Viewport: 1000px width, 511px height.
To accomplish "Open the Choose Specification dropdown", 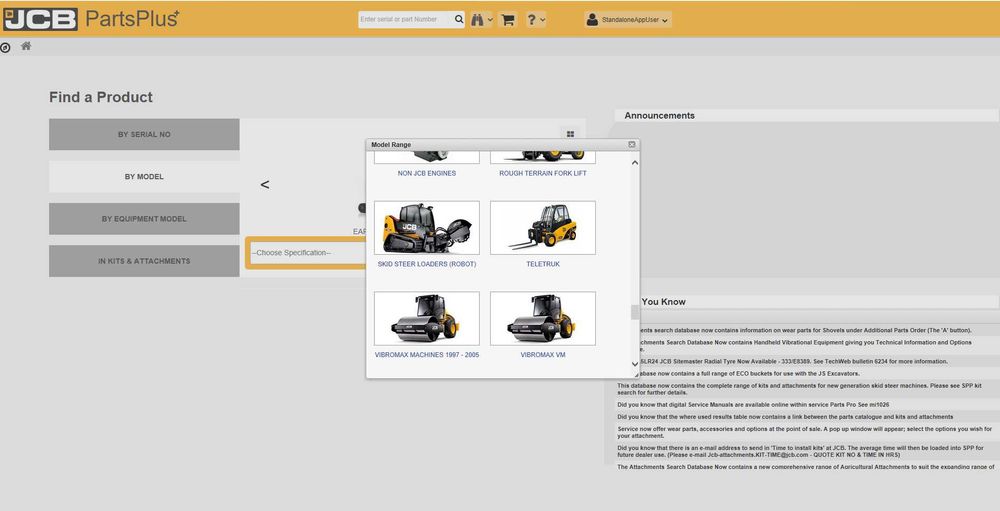I will click(307, 253).
